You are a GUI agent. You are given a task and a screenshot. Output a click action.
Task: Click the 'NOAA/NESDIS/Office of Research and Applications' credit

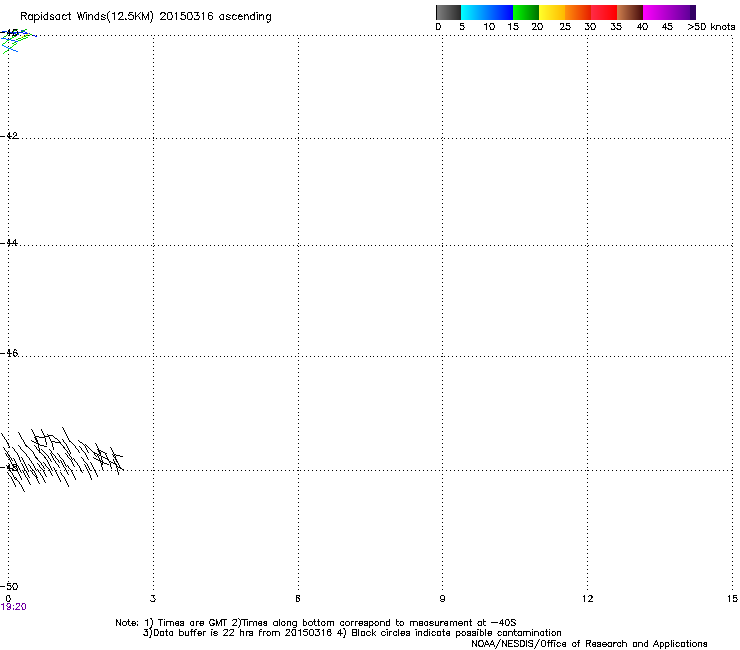(589, 644)
